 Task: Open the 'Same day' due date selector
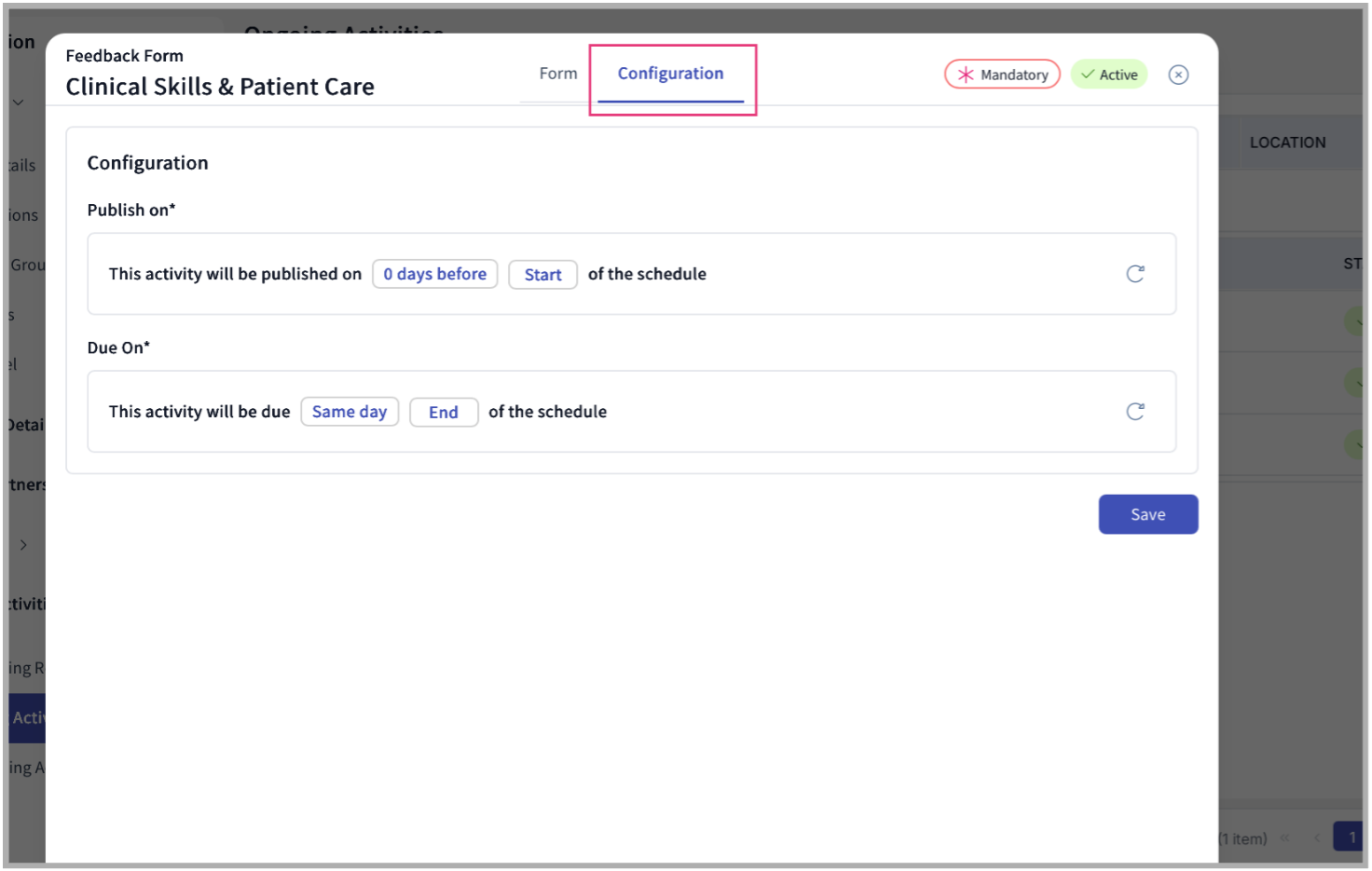350,411
